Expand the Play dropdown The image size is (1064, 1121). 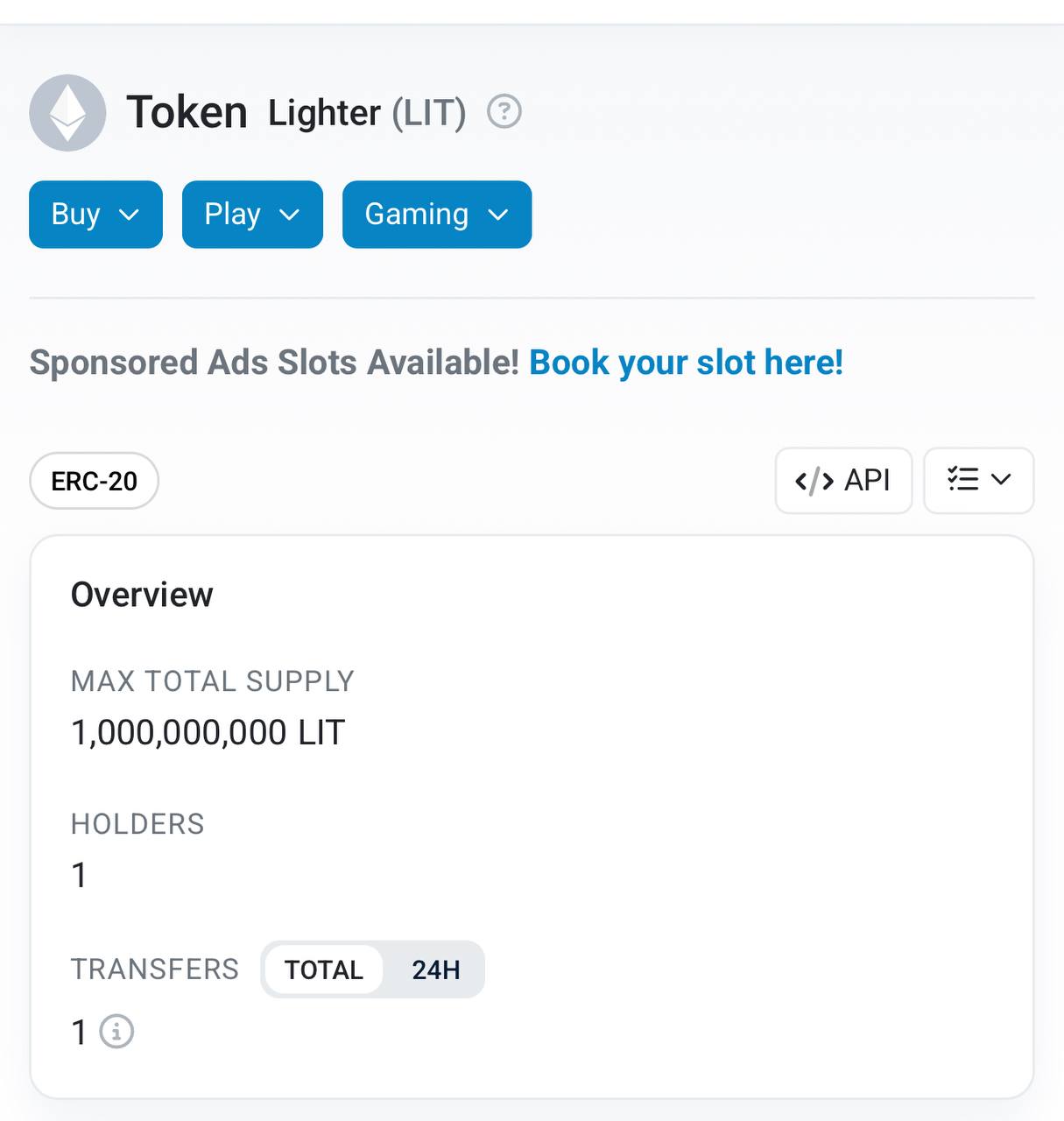coord(252,215)
